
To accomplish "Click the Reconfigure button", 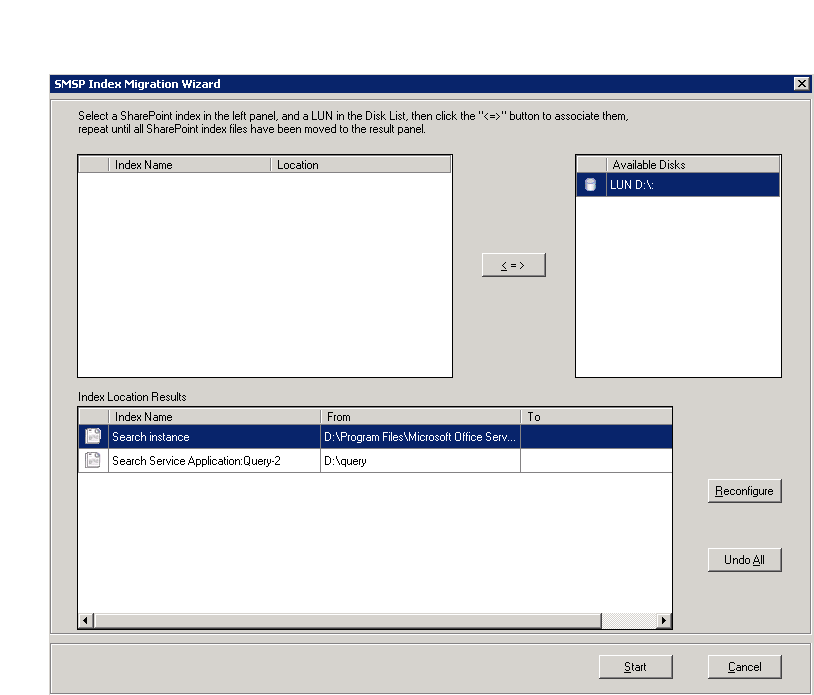I will (744, 491).
